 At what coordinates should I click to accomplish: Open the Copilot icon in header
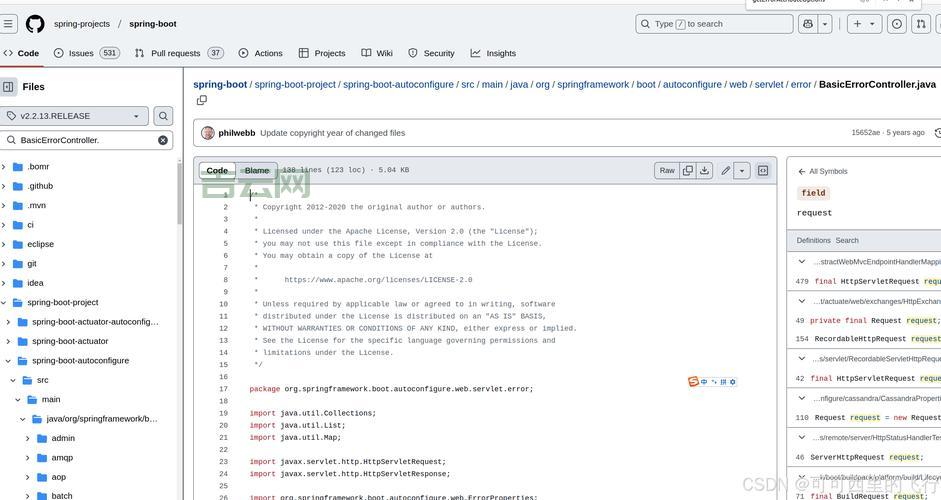(x=808, y=24)
